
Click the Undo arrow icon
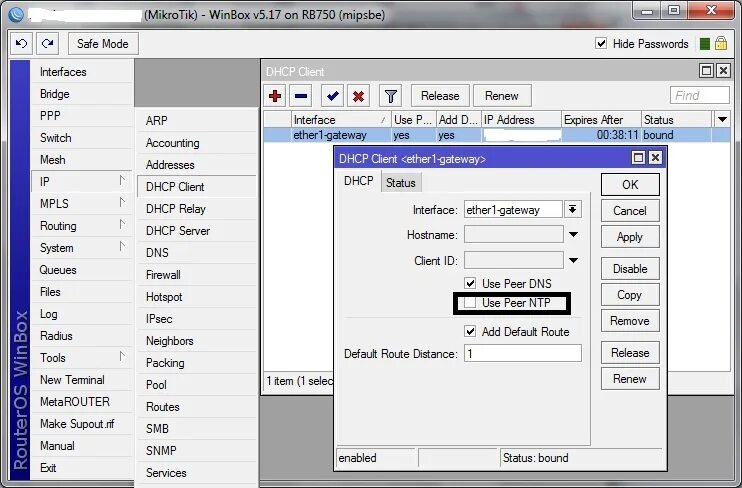pyautogui.click(x=21, y=44)
